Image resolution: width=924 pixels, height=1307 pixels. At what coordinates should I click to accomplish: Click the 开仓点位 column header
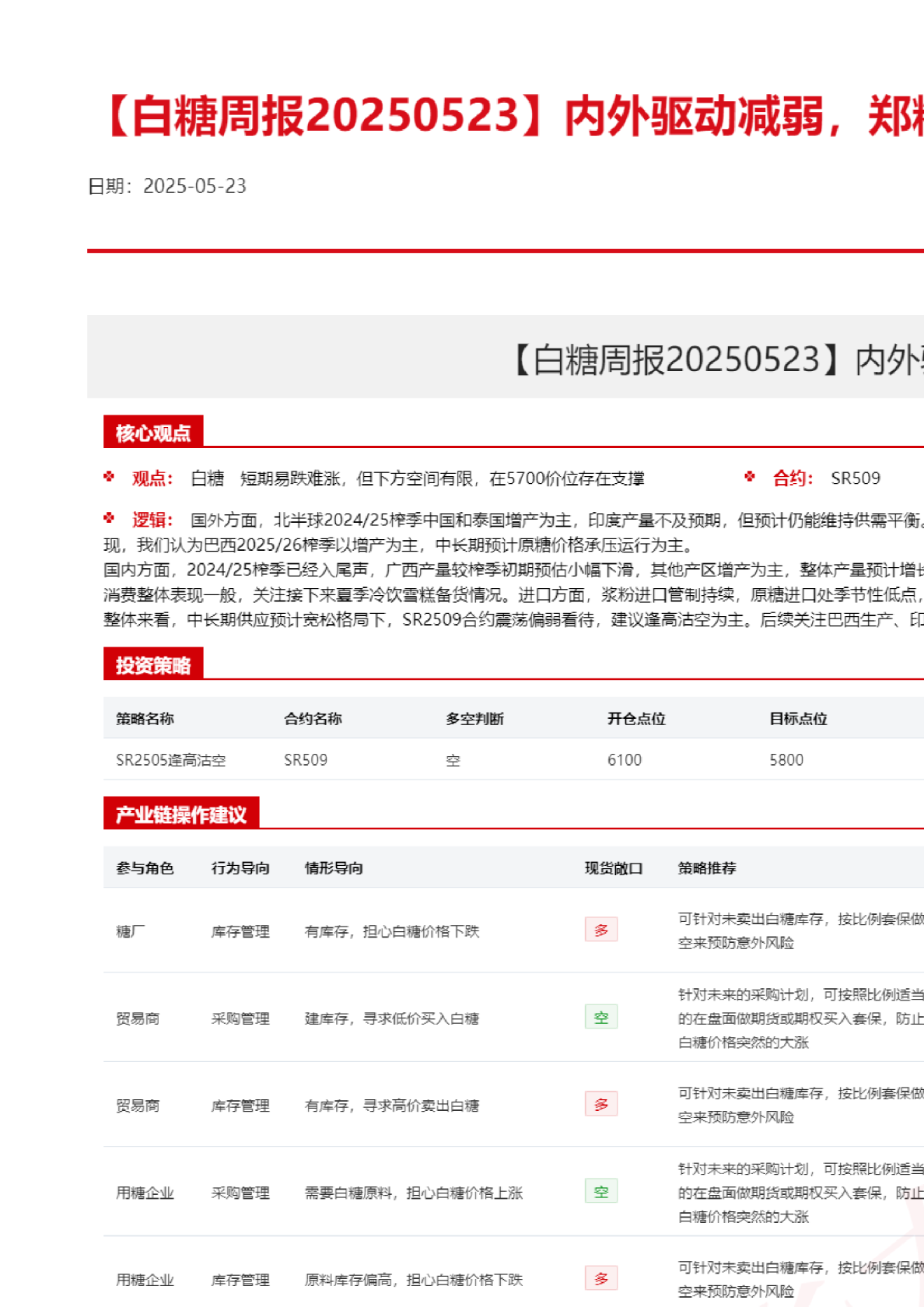(x=636, y=719)
